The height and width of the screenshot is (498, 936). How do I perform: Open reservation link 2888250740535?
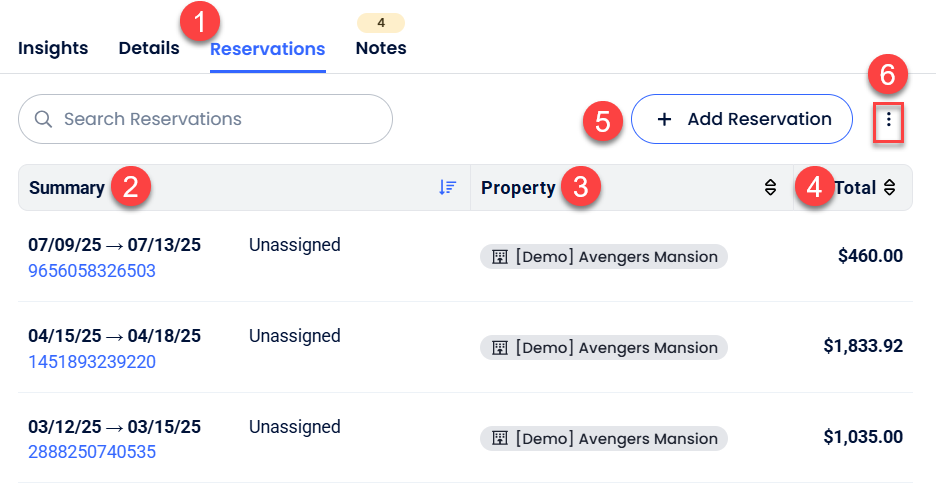[92, 452]
